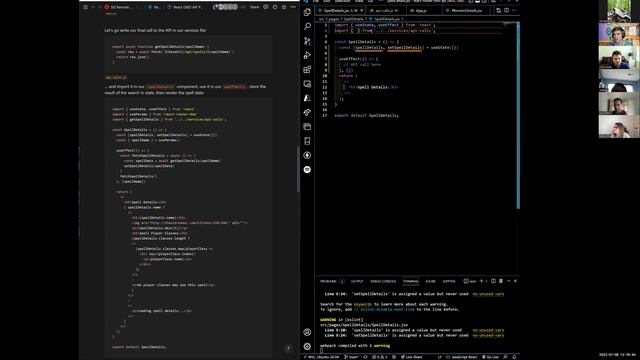Click the terminal shell name label
This screenshot has width=640, height=360.
471,281
